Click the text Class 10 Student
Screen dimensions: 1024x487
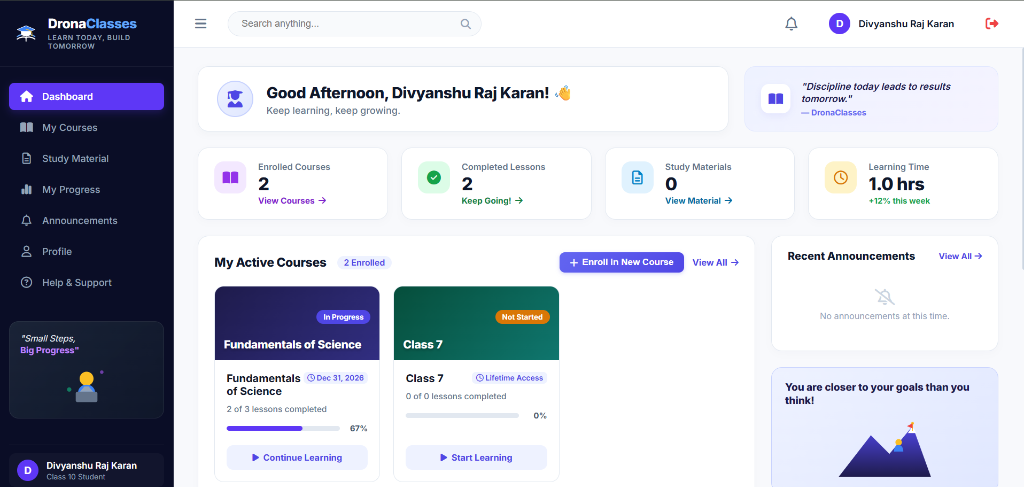74,477
